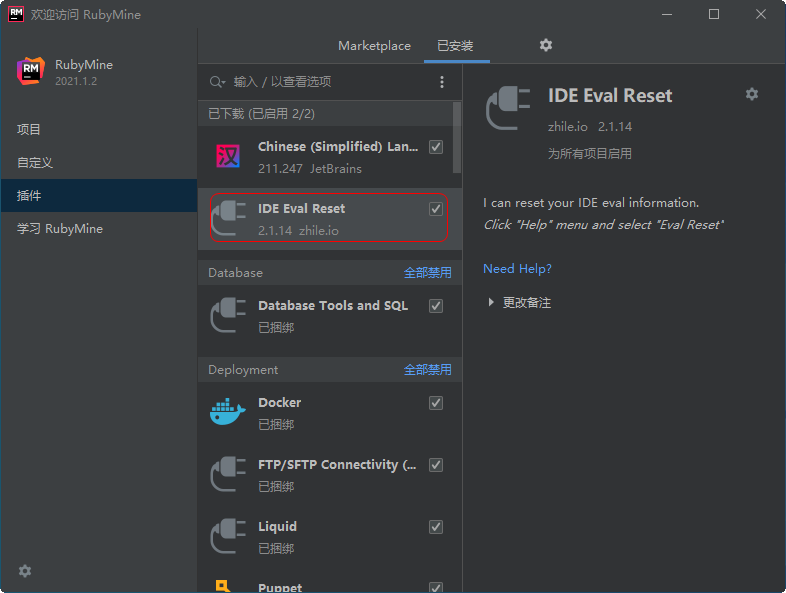Maximize the RubyMine welcome window

click(714, 14)
